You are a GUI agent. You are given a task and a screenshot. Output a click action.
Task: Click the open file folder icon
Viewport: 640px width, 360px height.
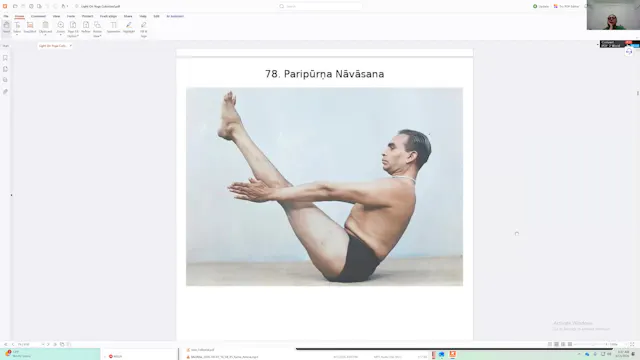pyautogui.click(x=15, y=6)
